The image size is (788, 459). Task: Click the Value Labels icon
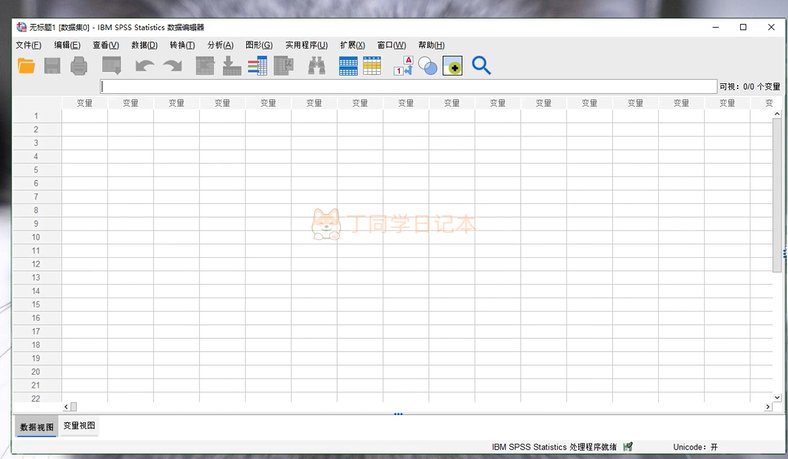403,66
